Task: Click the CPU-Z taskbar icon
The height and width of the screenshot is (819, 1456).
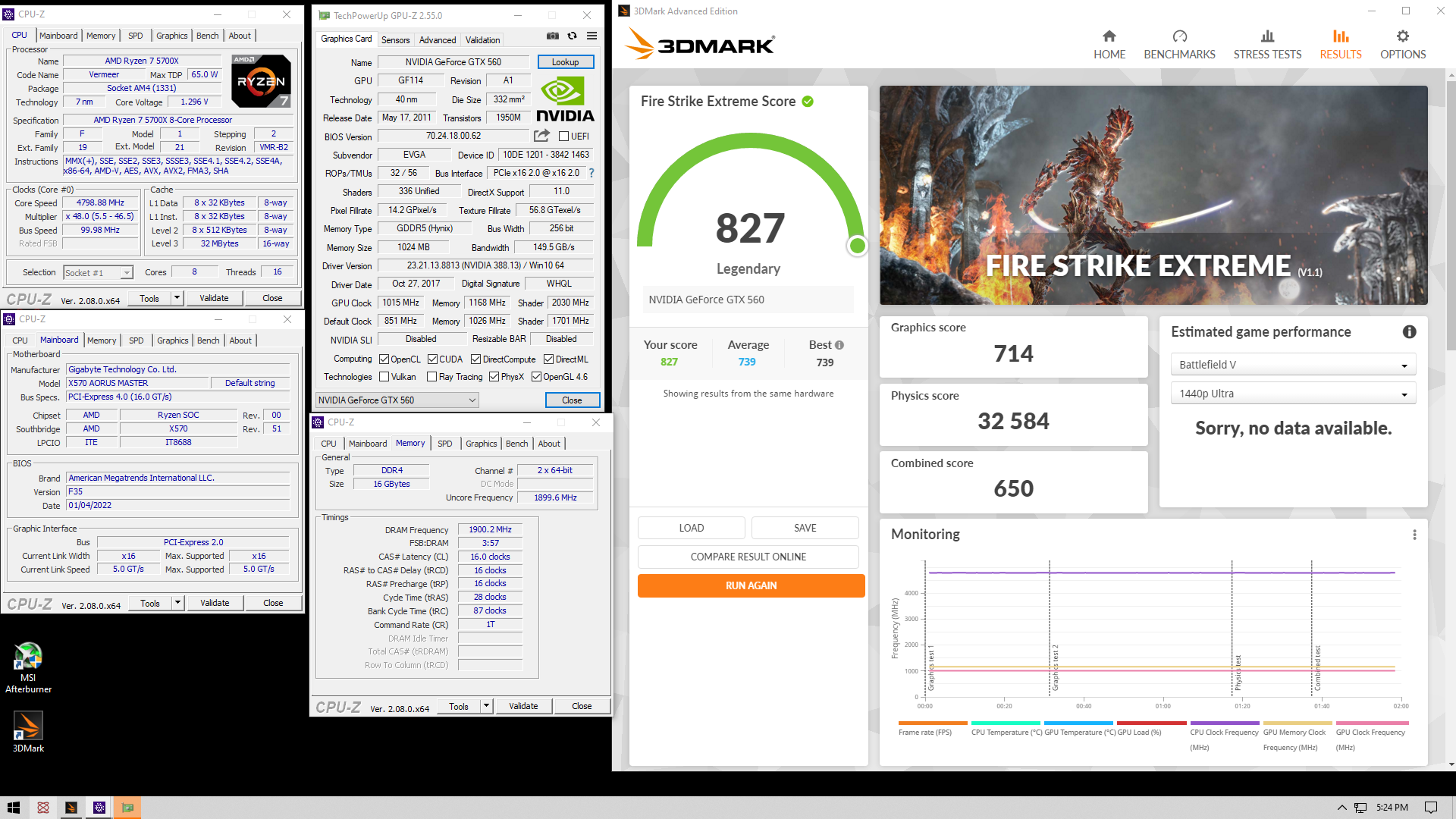Action: click(99, 808)
